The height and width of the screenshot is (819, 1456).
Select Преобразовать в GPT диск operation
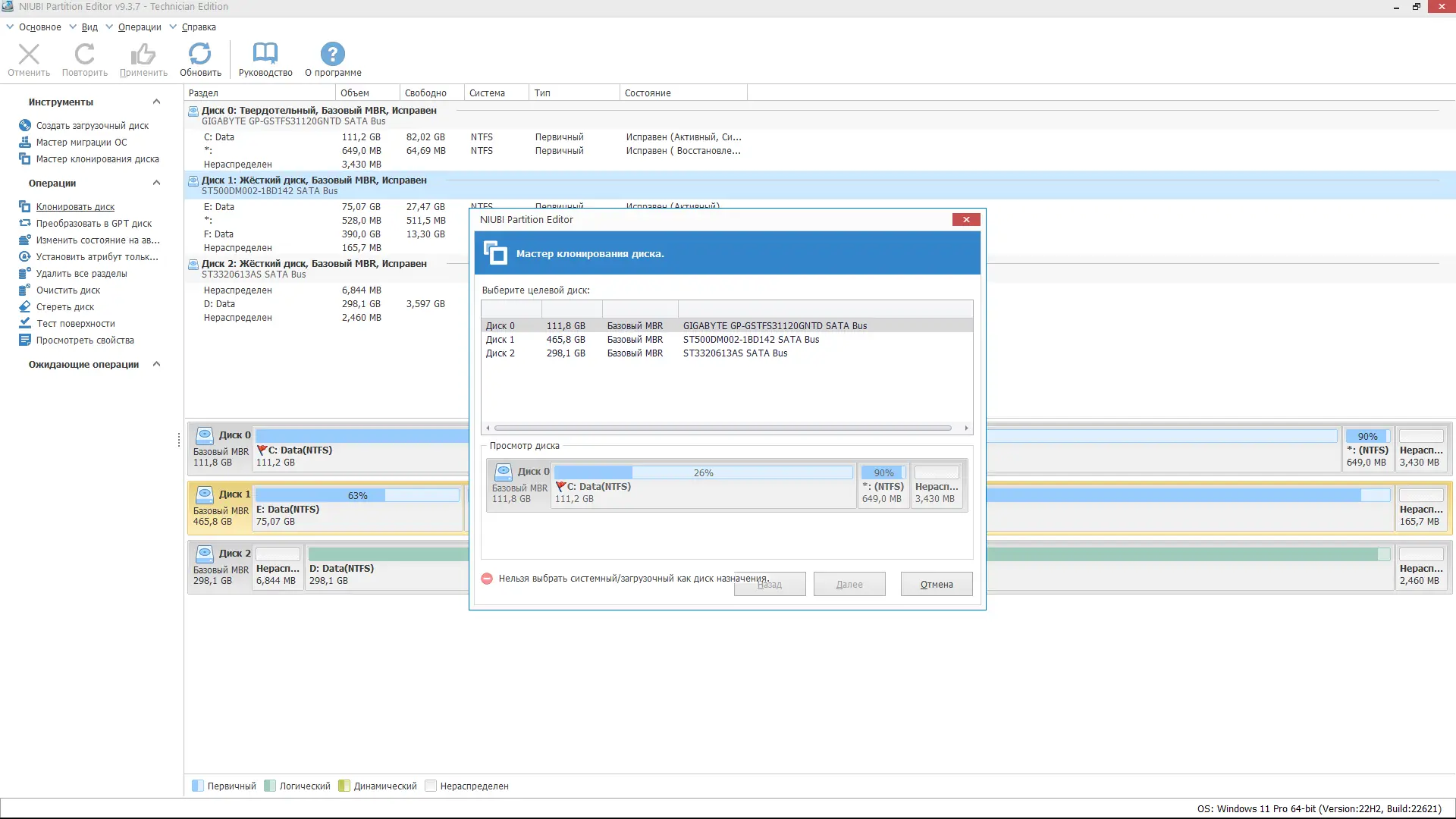[93, 224]
